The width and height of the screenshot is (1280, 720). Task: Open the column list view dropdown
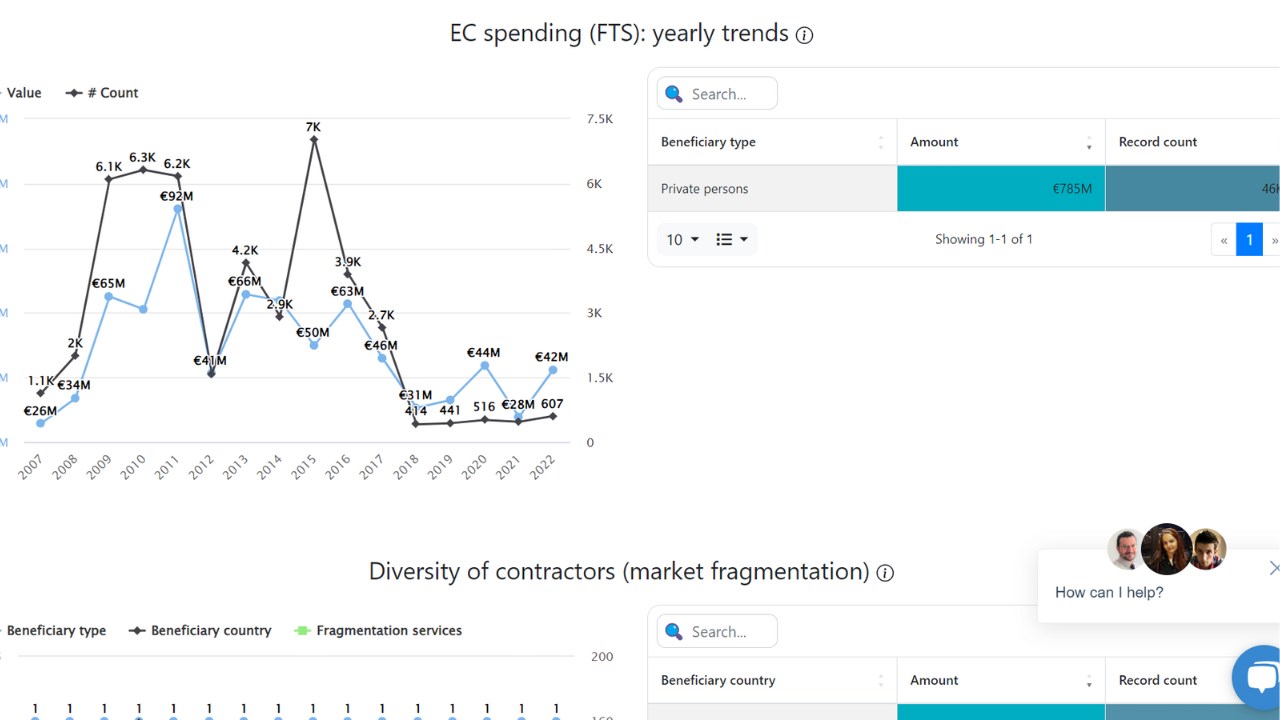tap(732, 240)
